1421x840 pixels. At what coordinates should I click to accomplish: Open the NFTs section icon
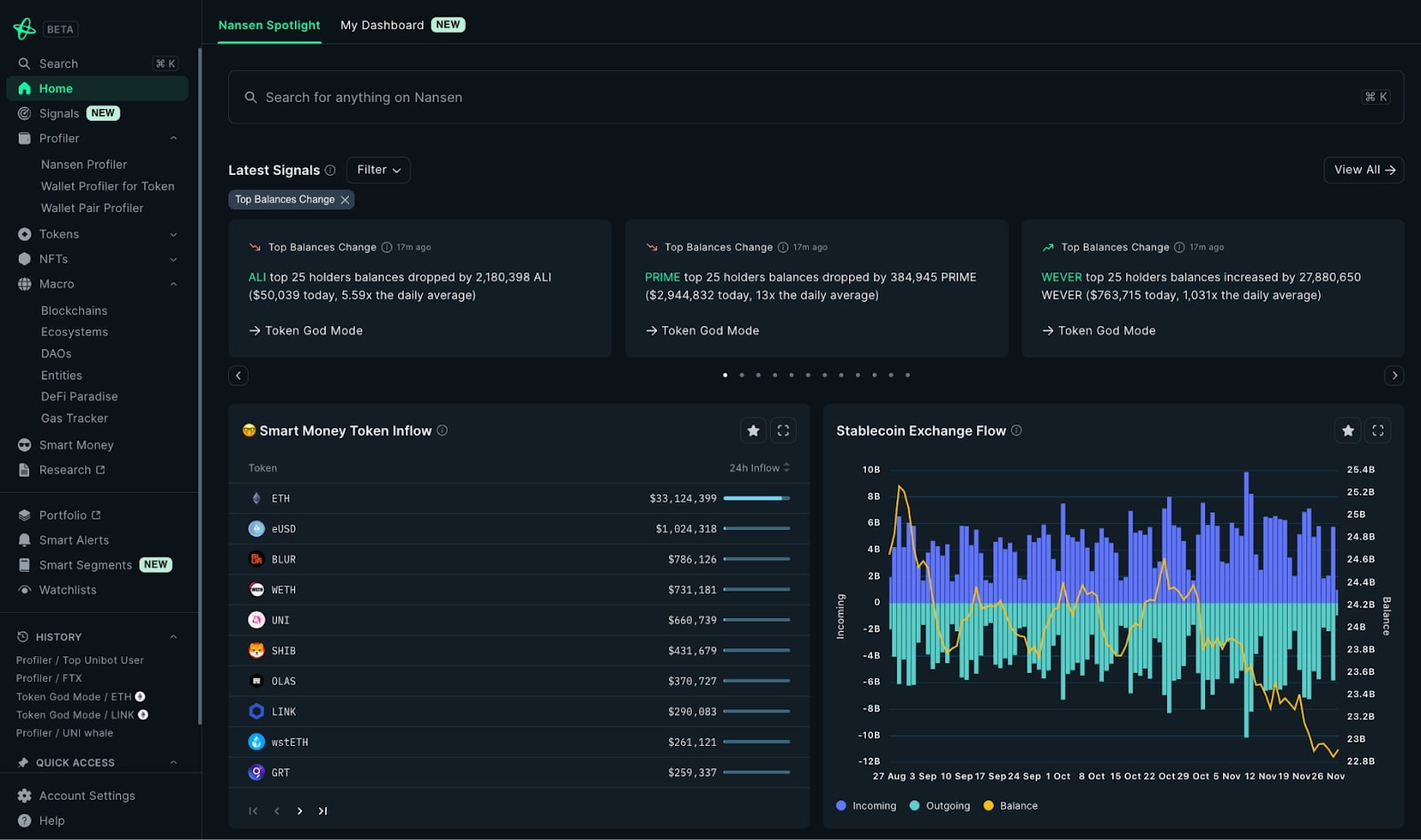23,258
